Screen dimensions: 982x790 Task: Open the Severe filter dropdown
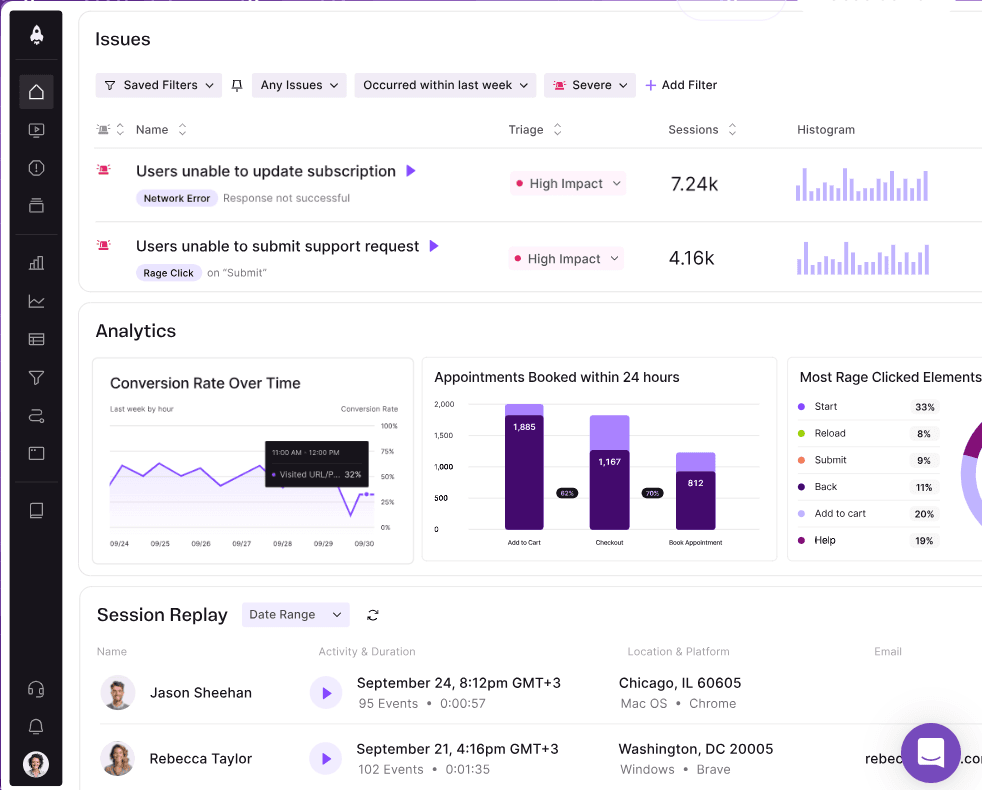(590, 86)
